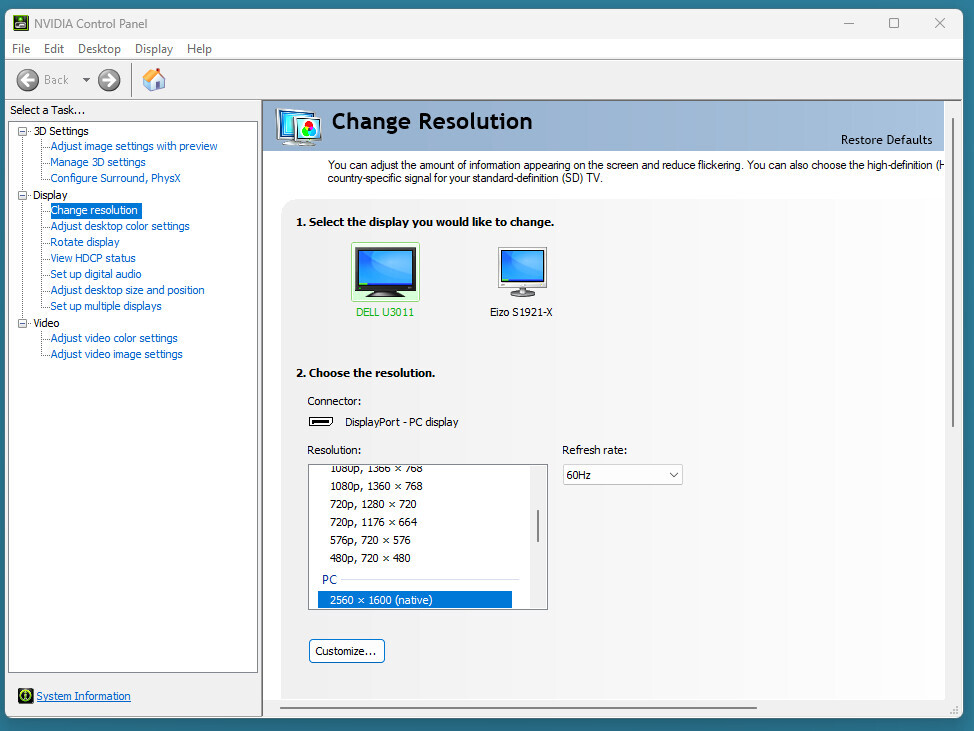The width and height of the screenshot is (974, 731).
Task: Click the DisplayPort connector icon
Action: pos(321,422)
